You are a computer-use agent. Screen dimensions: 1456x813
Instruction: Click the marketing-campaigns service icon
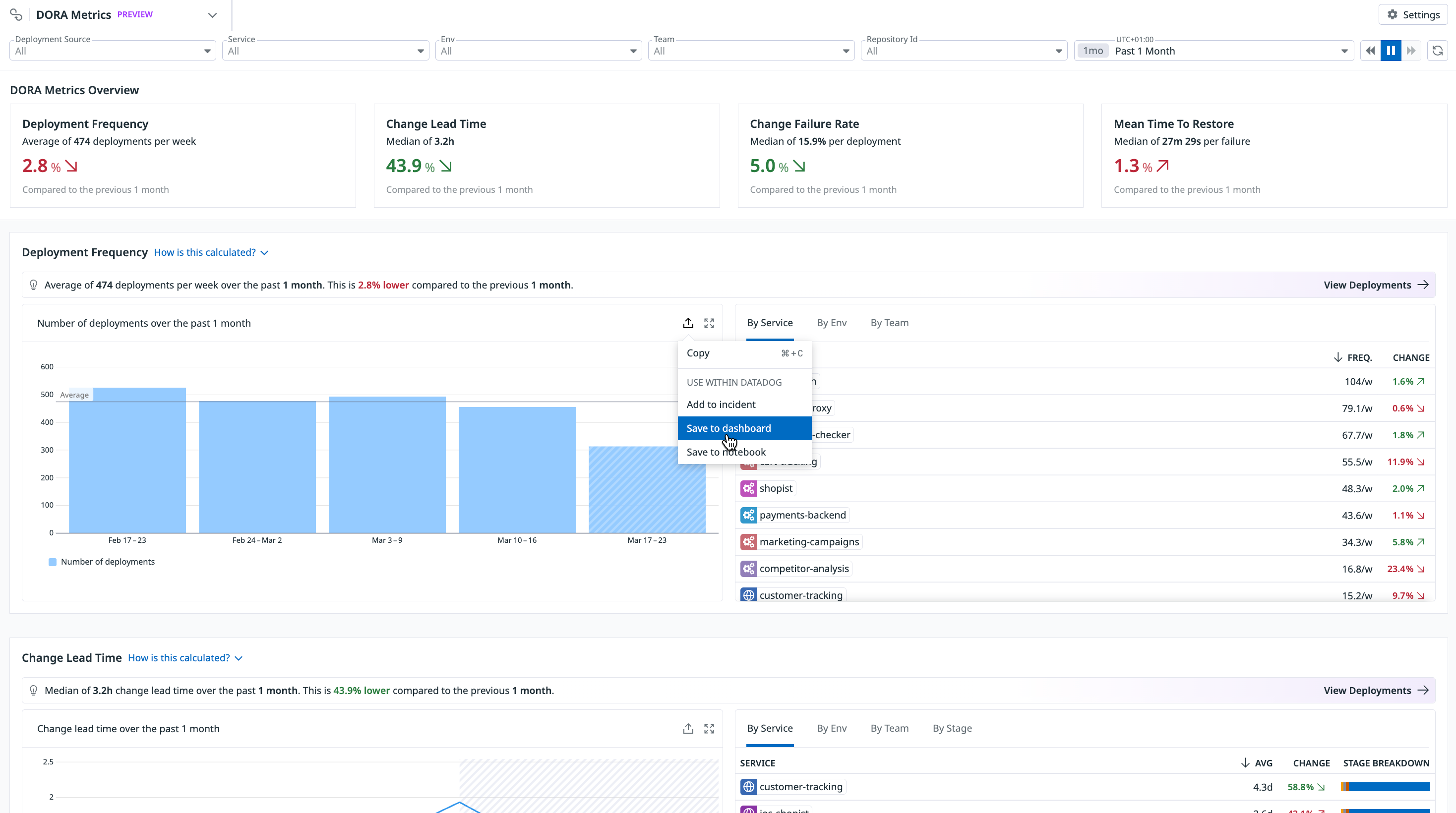click(x=748, y=542)
